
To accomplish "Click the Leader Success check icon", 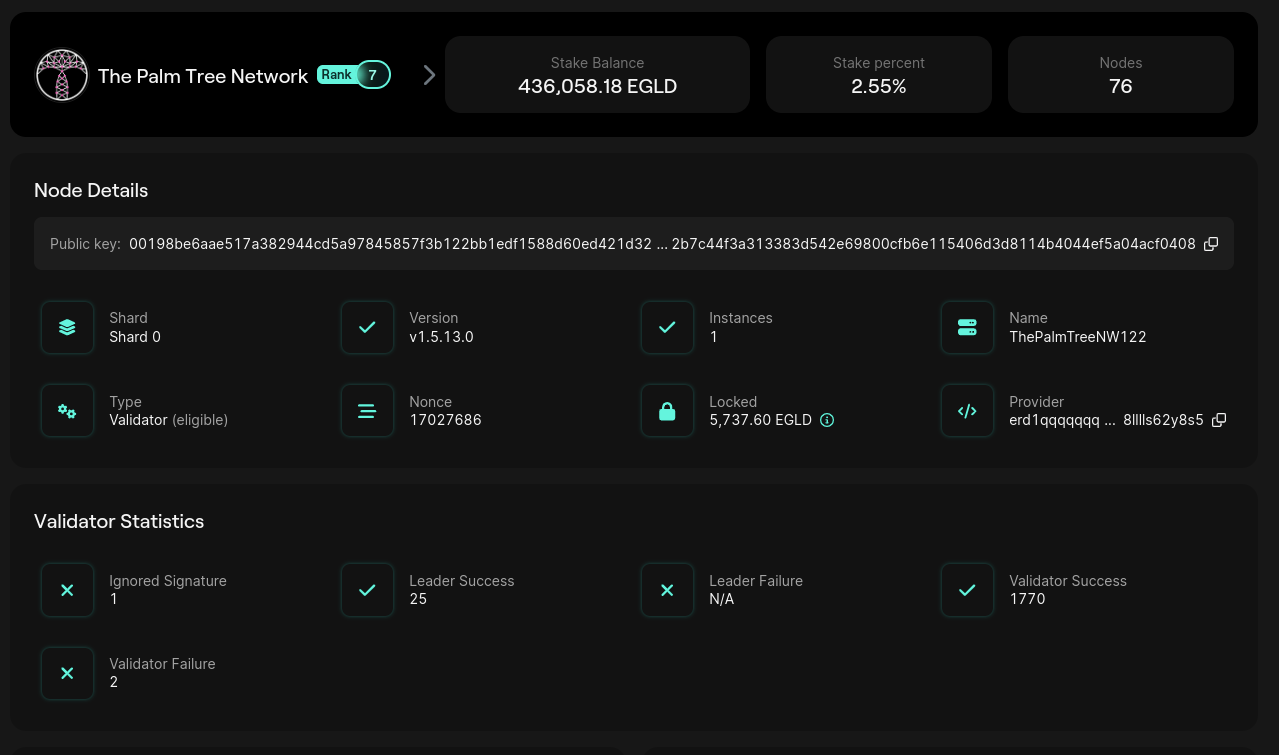I will coord(367,590).
